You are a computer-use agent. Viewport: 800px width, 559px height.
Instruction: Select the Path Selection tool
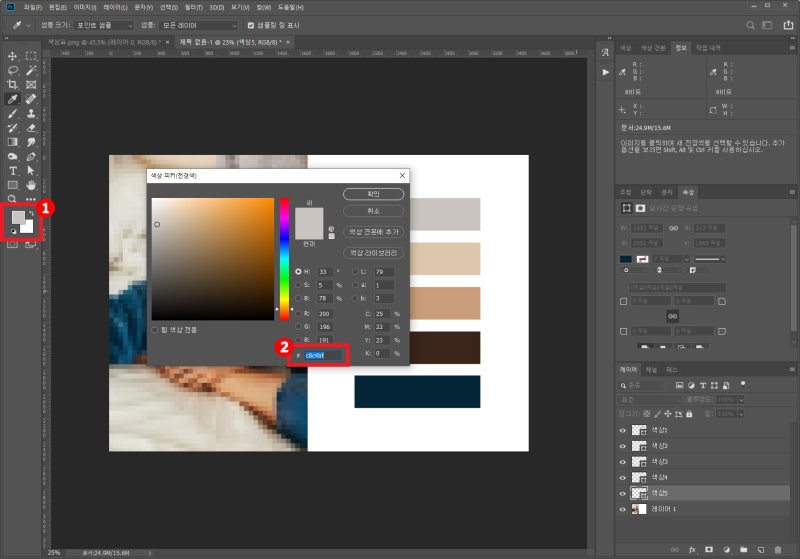click(31, 170)
